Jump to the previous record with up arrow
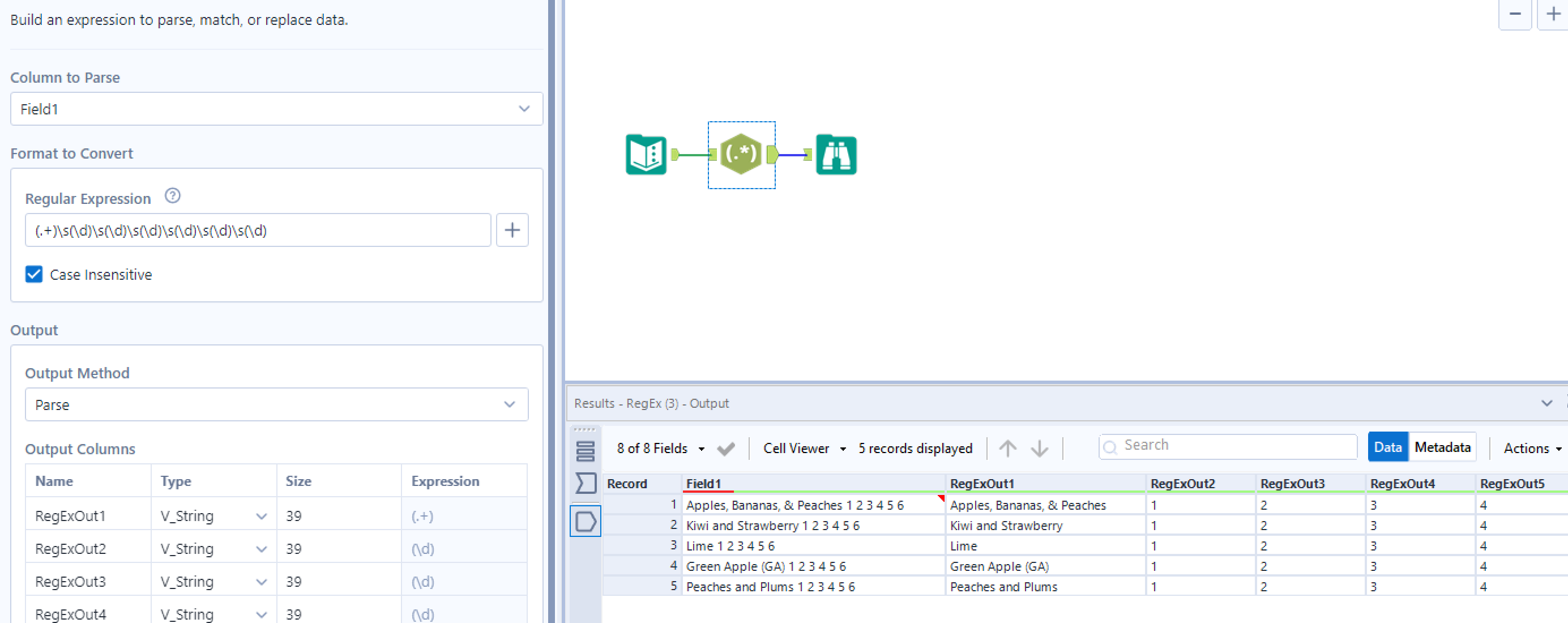This screenshot has height=623, width=1568. (x=1007, y=448)
